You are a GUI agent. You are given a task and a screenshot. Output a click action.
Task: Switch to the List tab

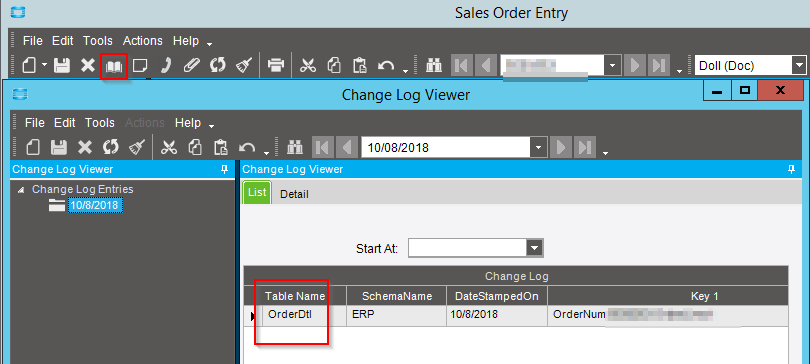257,193
